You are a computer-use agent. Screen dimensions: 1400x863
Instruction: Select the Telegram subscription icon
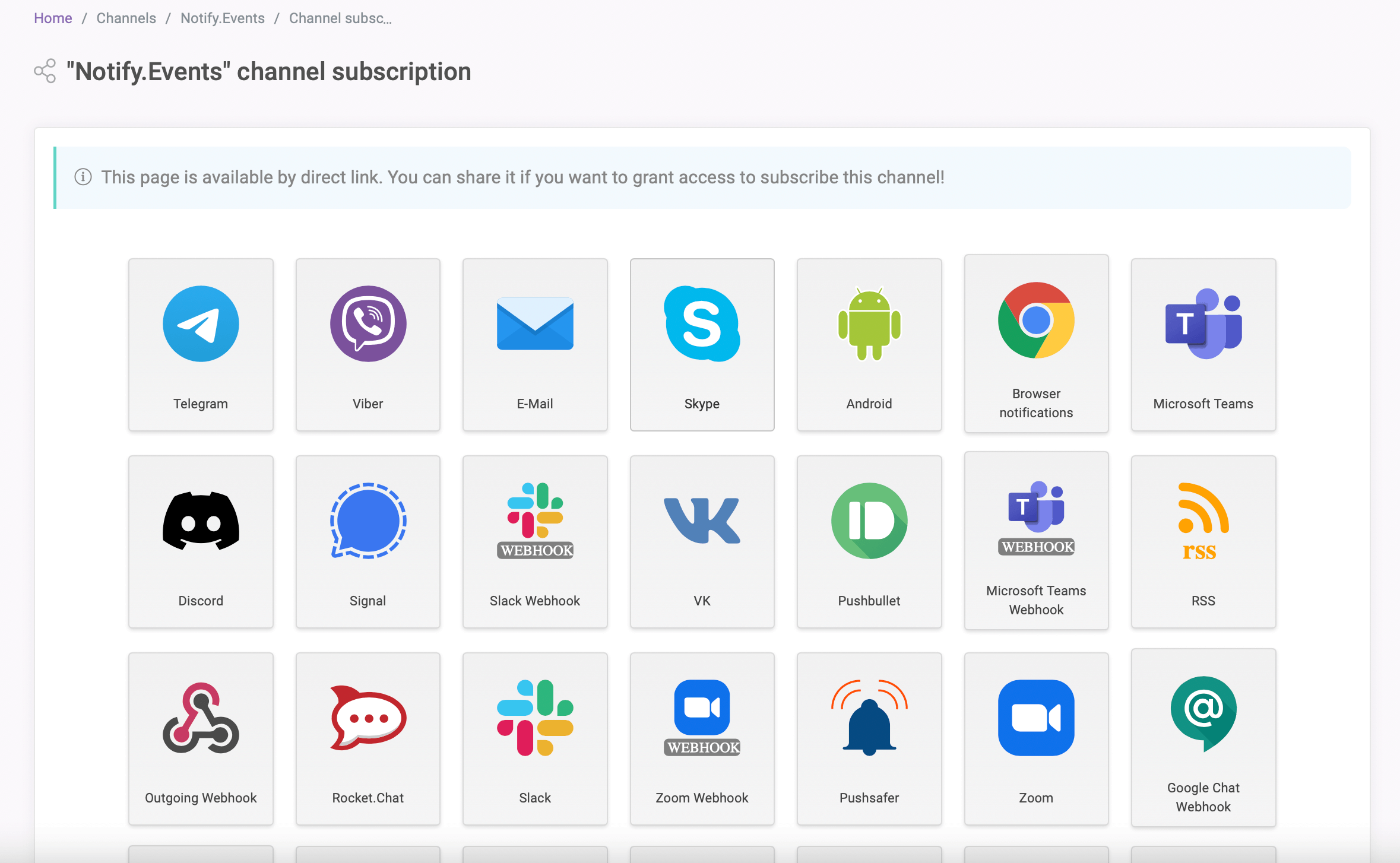coord(201,324)
